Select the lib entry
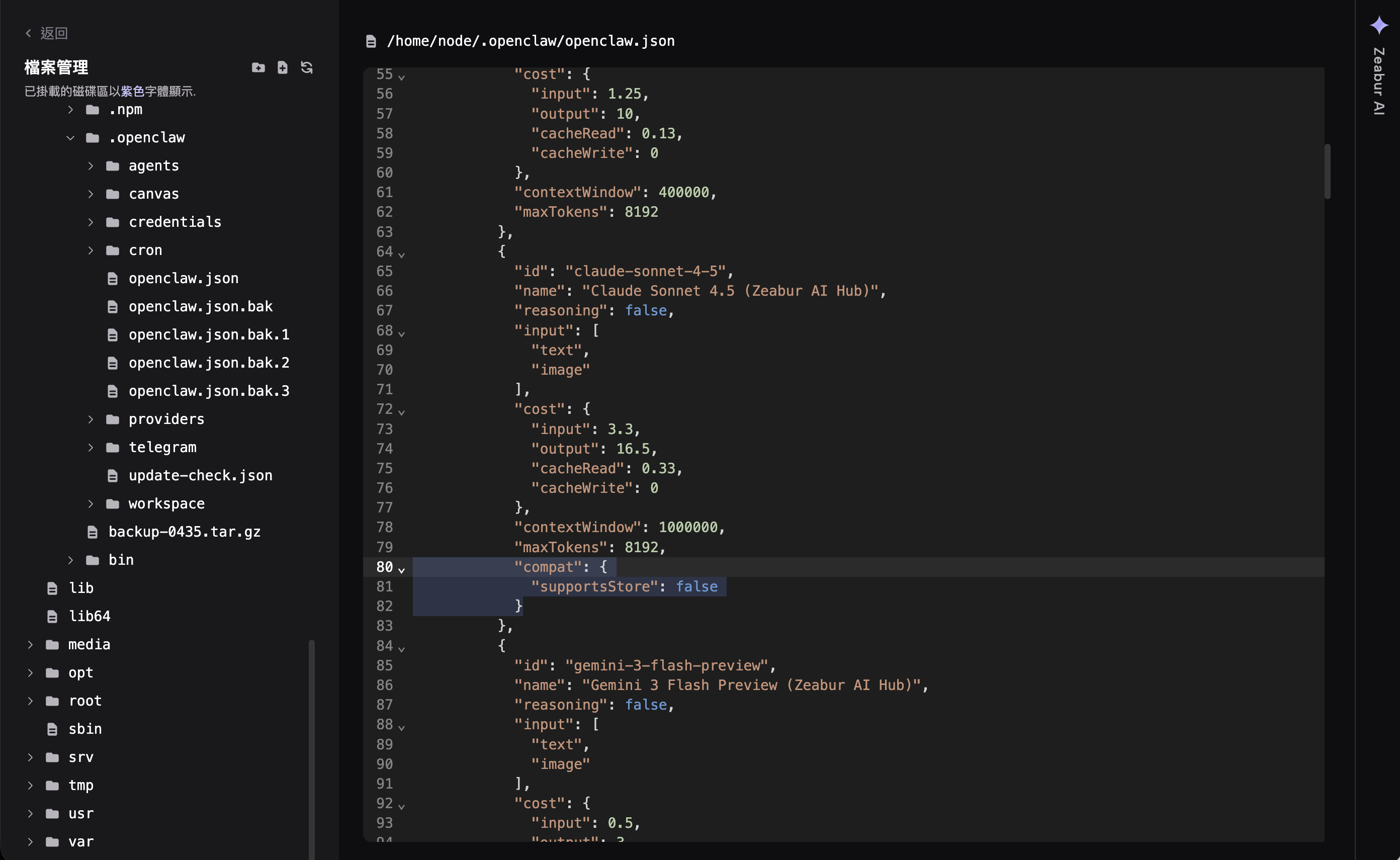The image size is (1400, 860). (81, 588)
